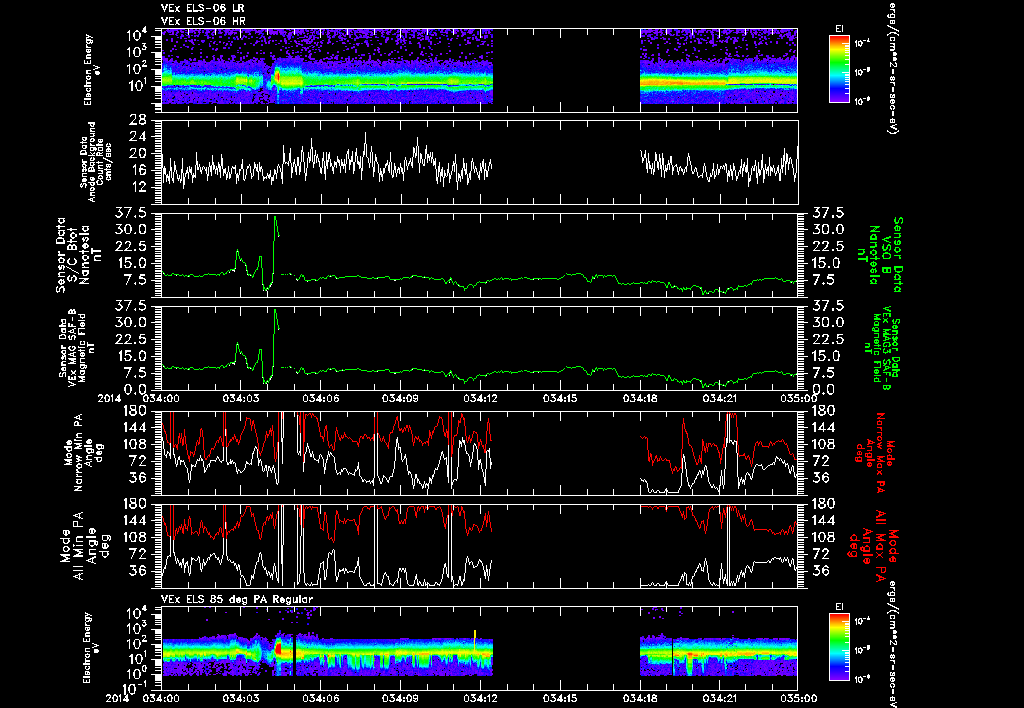This screenshot has height=708, width=1024.
Task: Click the red hot spot in the ELS-06 spectrogram
Action: click(278, 77)
